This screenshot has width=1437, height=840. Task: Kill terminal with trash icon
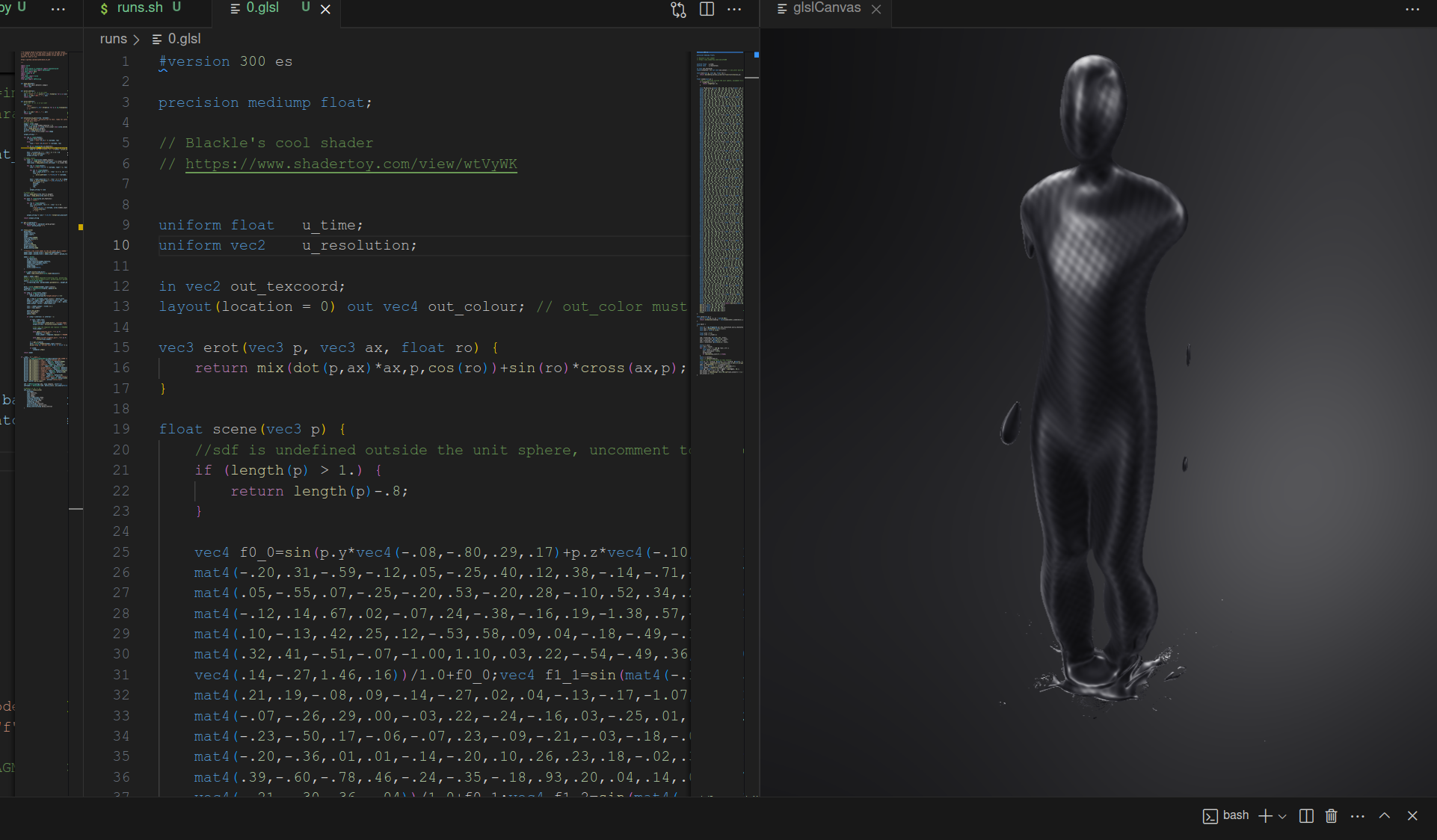[1332, 815]
